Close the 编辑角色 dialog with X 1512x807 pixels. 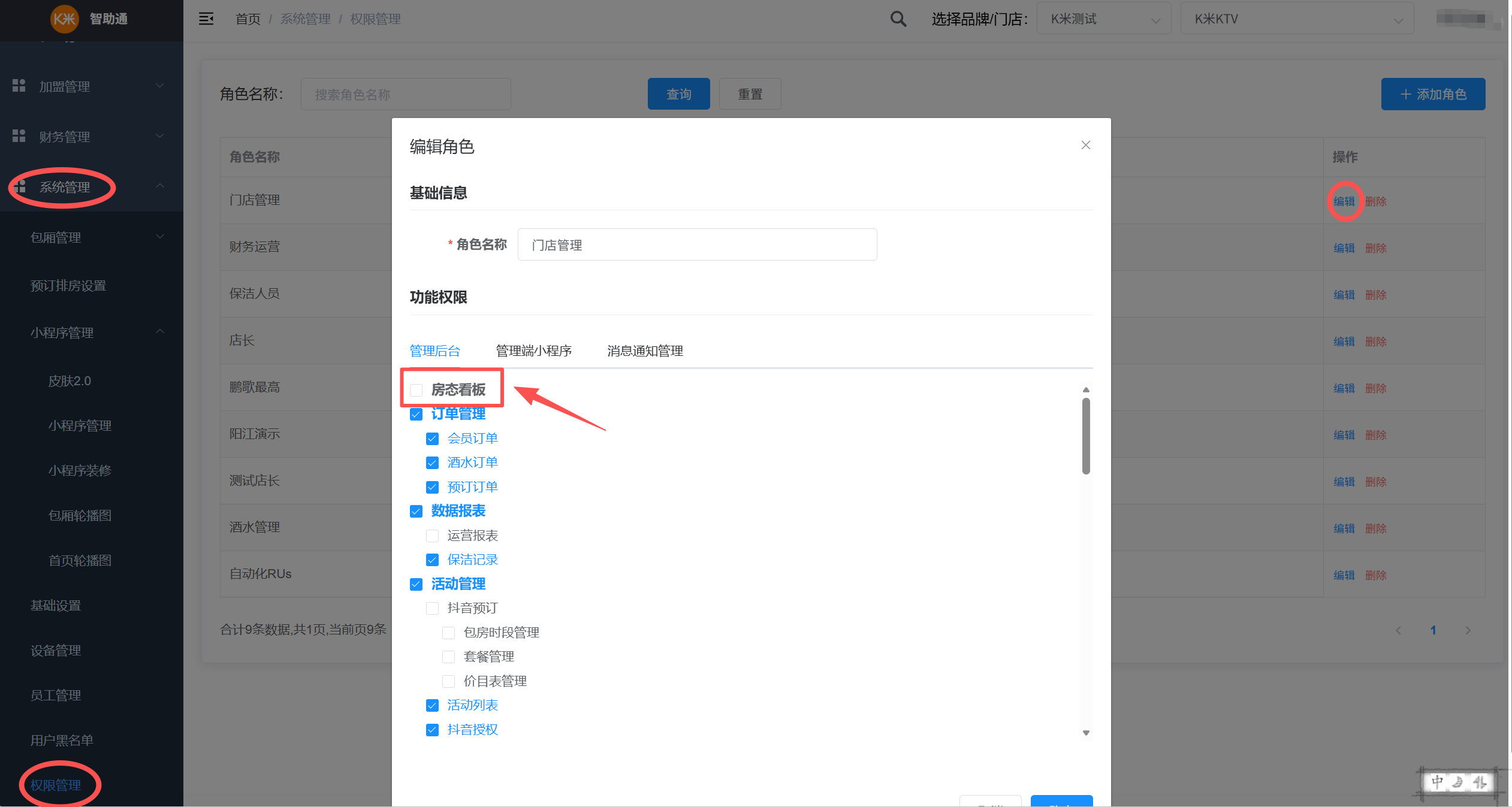pos(1085,145)
